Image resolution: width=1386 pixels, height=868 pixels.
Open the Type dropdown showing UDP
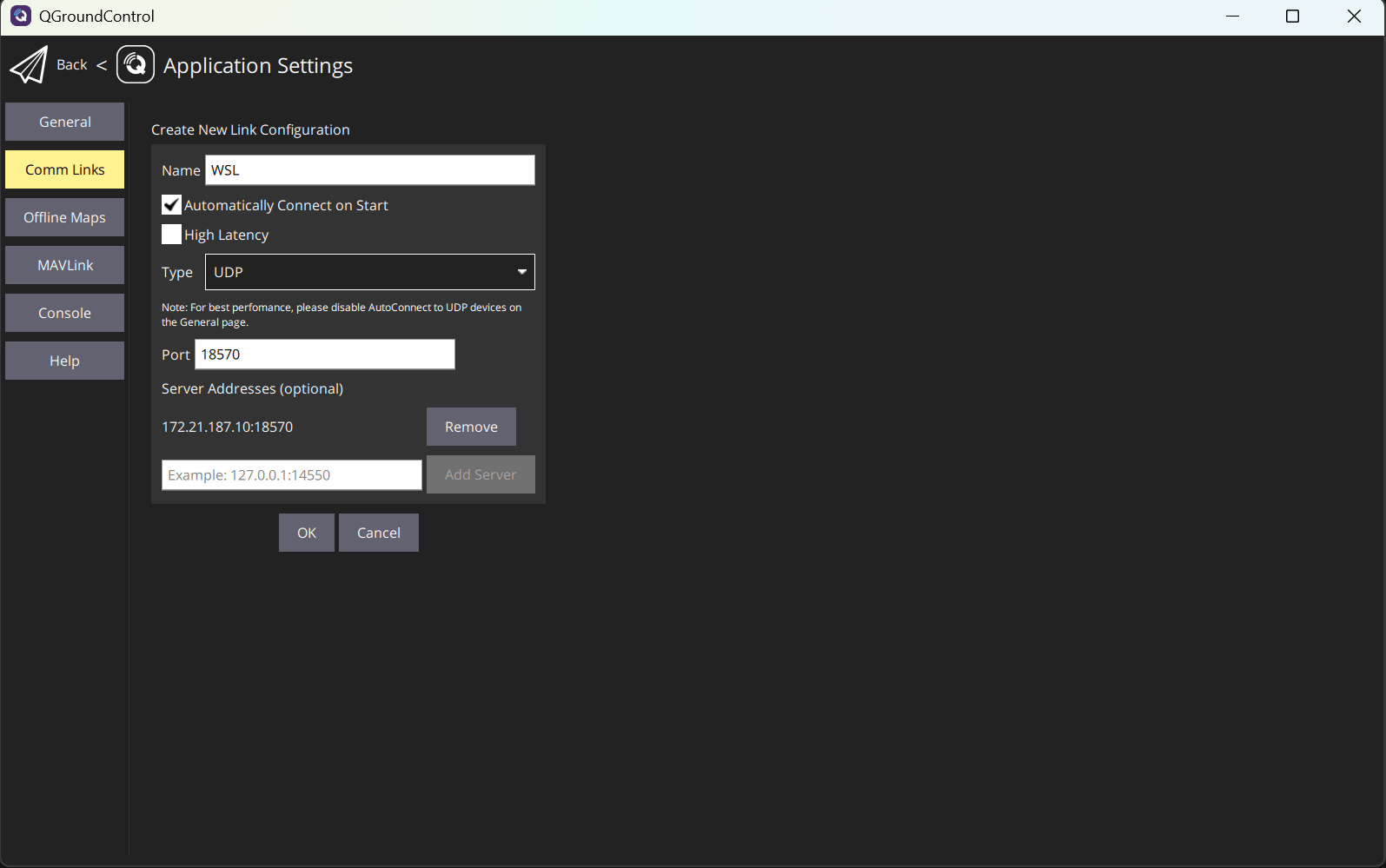(x=370, y=272)
